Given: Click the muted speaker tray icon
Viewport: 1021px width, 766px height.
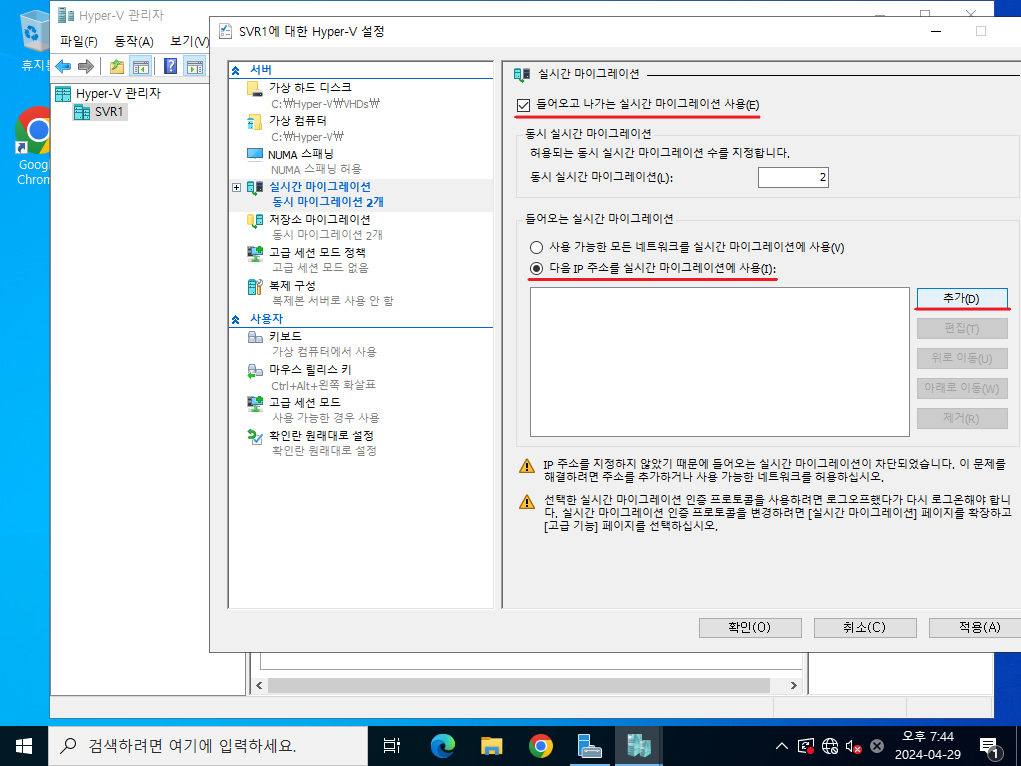Looking at the screenshot, I should coord(853,746).
